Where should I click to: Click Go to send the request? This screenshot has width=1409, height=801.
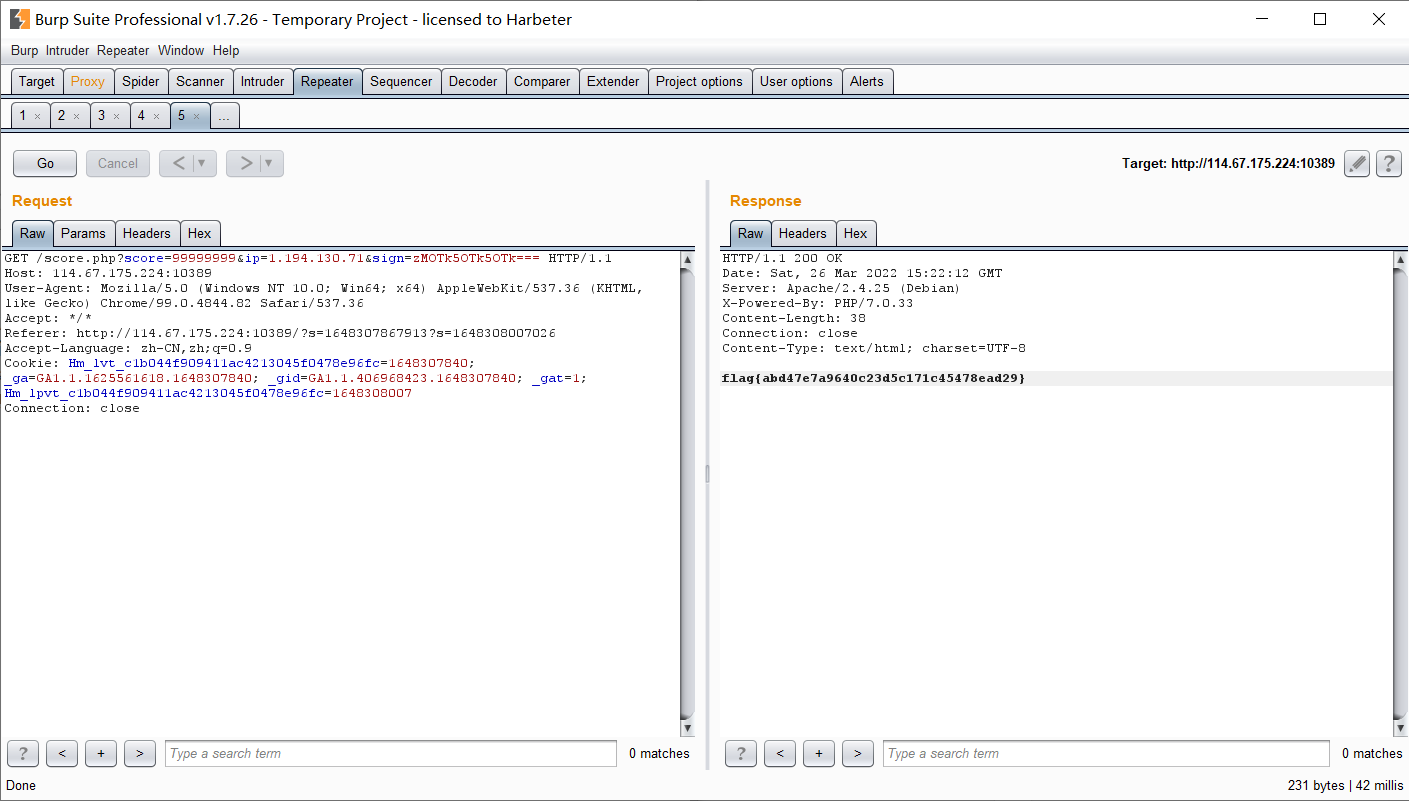(45, 164)
